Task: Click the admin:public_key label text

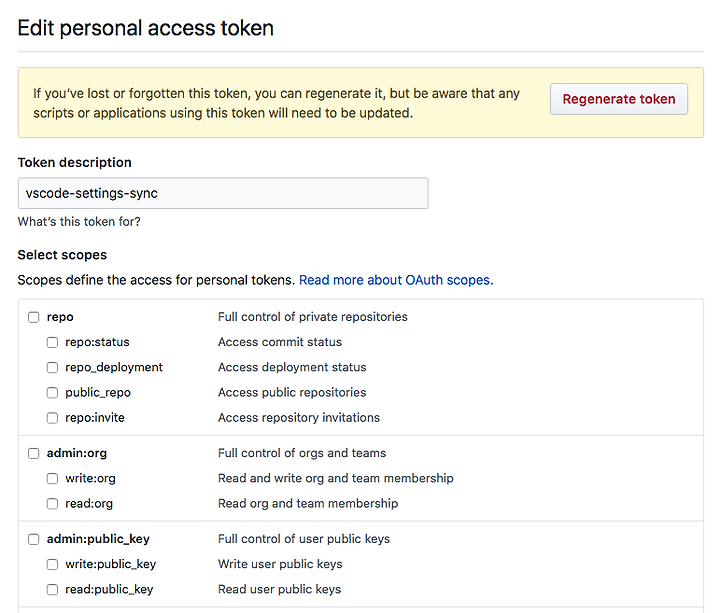Action: (98, 539)
